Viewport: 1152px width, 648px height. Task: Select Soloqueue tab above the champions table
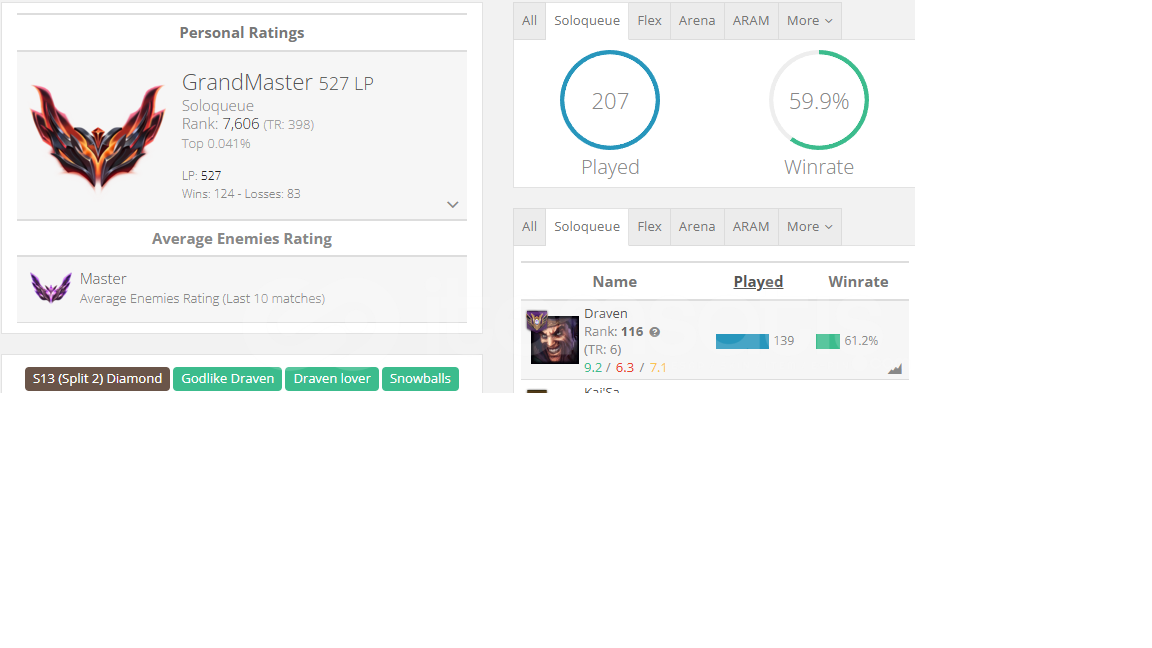pyautogui.click(x=587, y=226)
